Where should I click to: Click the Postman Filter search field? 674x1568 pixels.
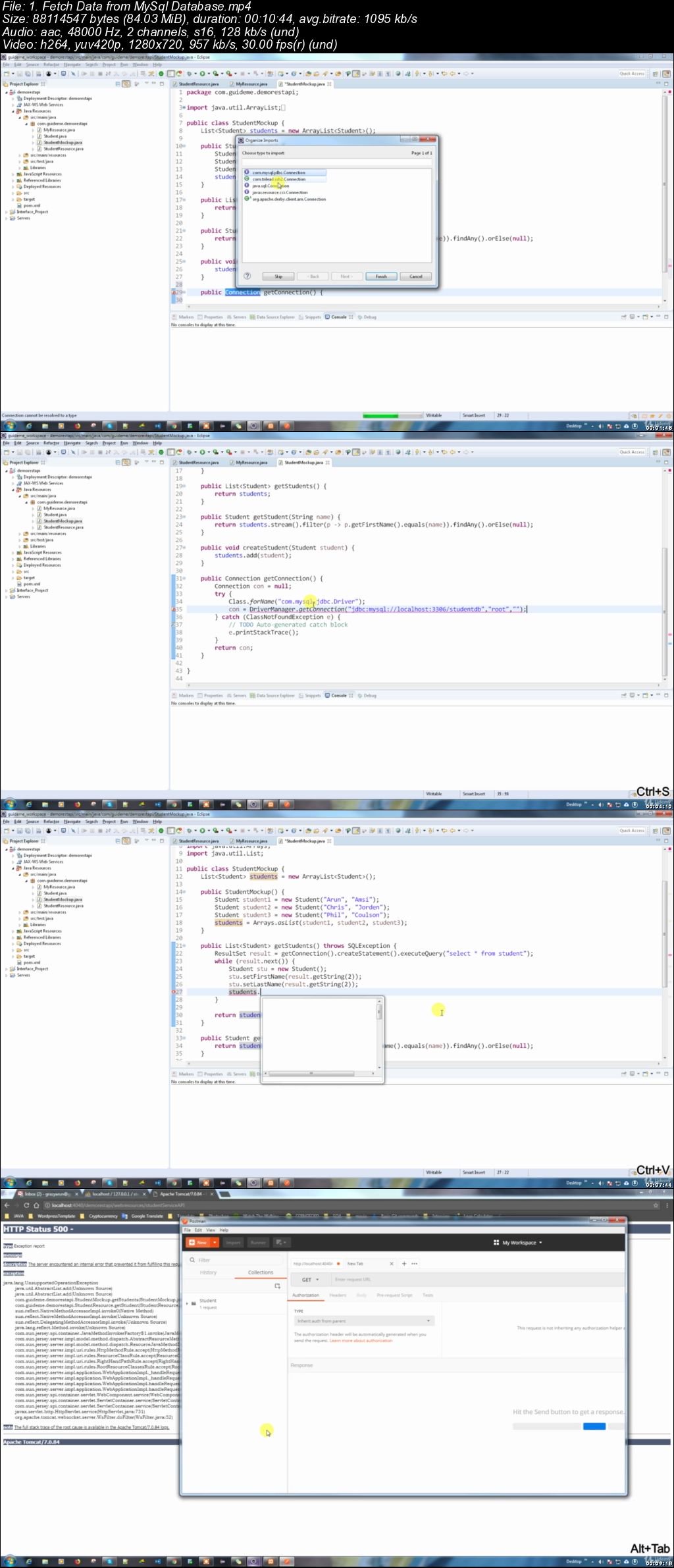pyautogui.click(x=234, y=1260)
